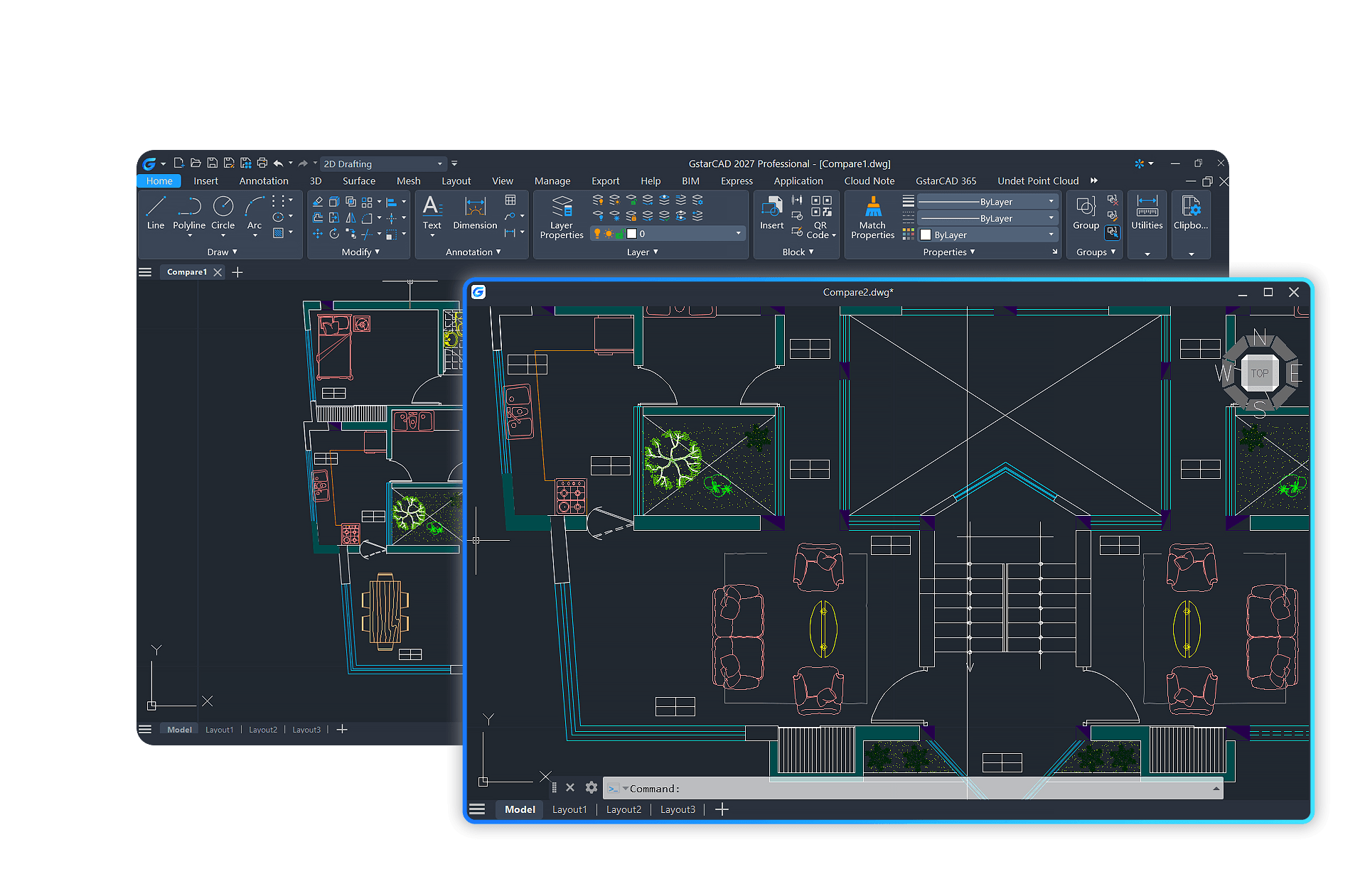Toggle layer 0 lock icon
This screenshot has height=896, width=1365.
click(620, 234)
